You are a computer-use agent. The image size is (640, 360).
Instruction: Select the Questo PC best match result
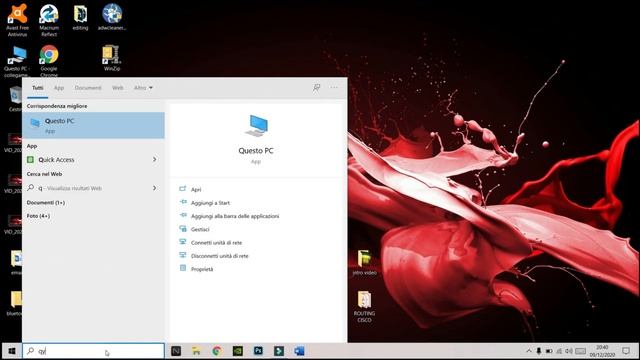93,125
